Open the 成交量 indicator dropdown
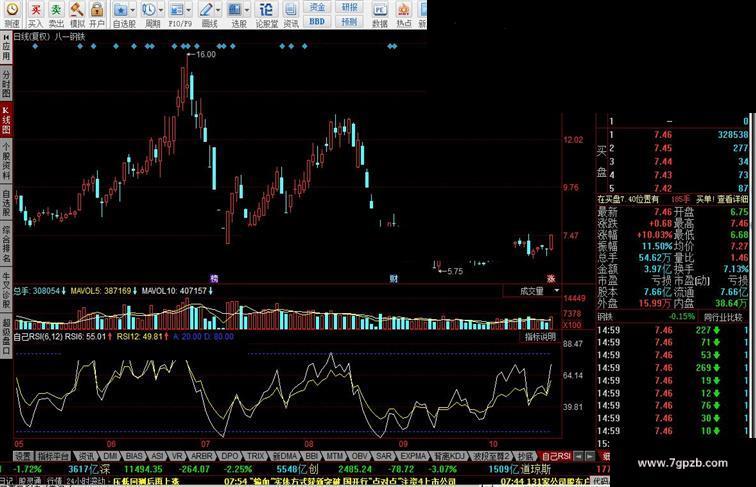The width and height of the screenshot is (756, 487). coord(532,291)
